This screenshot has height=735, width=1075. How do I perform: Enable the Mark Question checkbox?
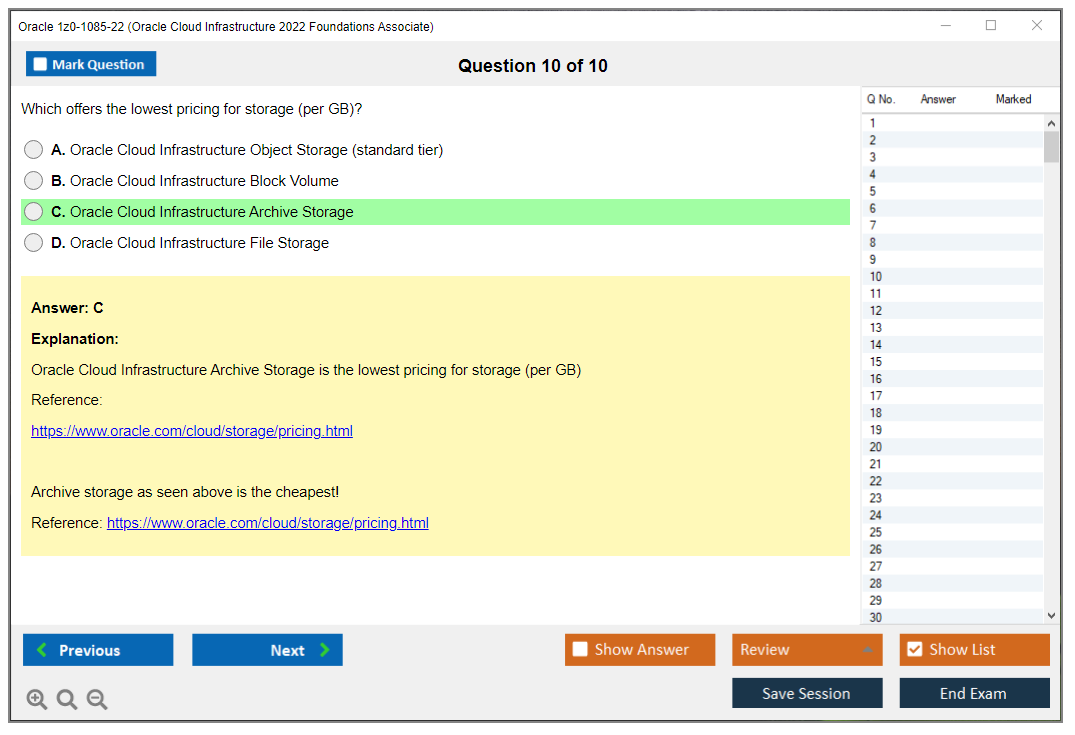click(x=39, y=63)
